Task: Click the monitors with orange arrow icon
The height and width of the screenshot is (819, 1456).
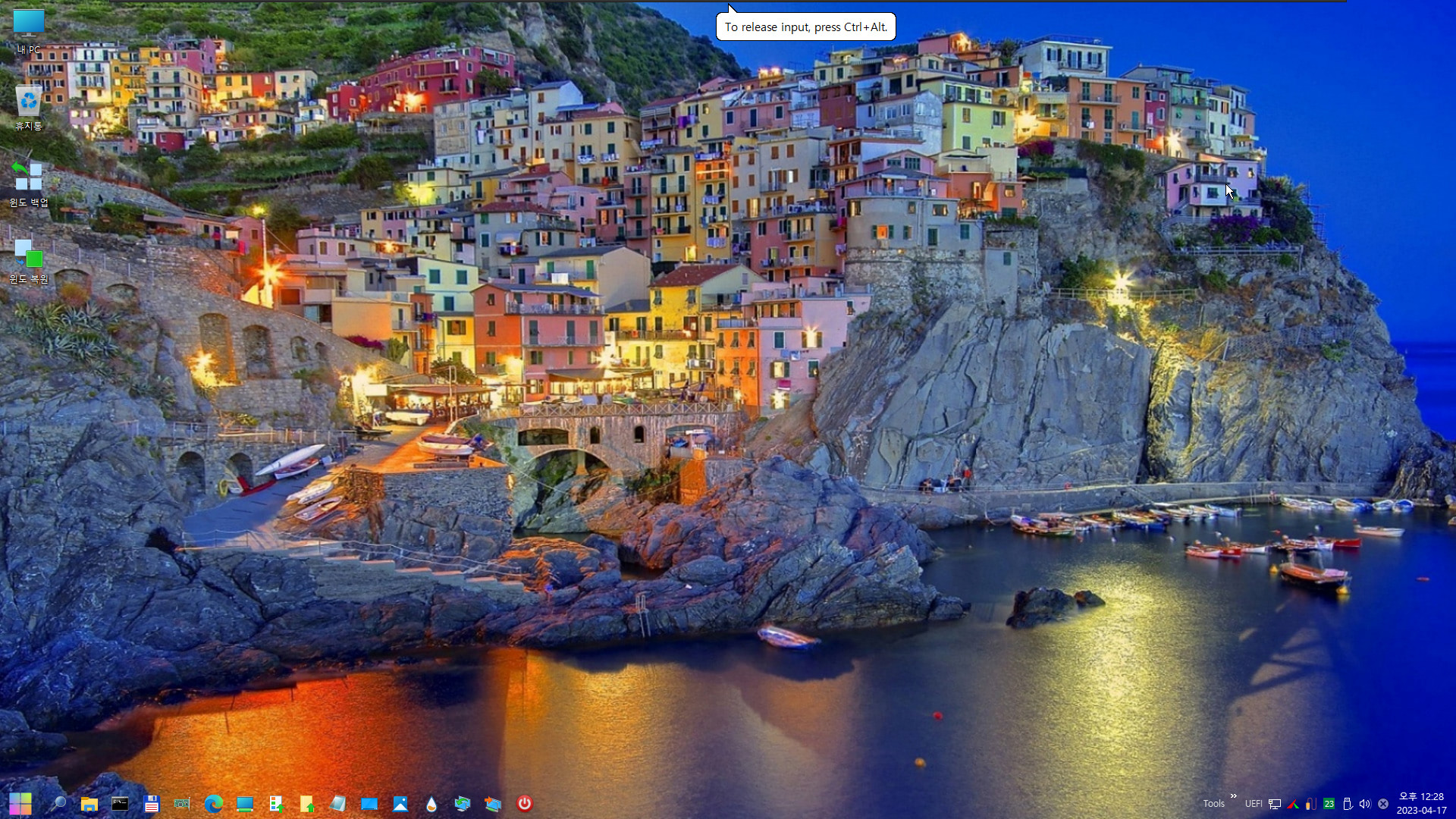Action: tap(494, 804)
